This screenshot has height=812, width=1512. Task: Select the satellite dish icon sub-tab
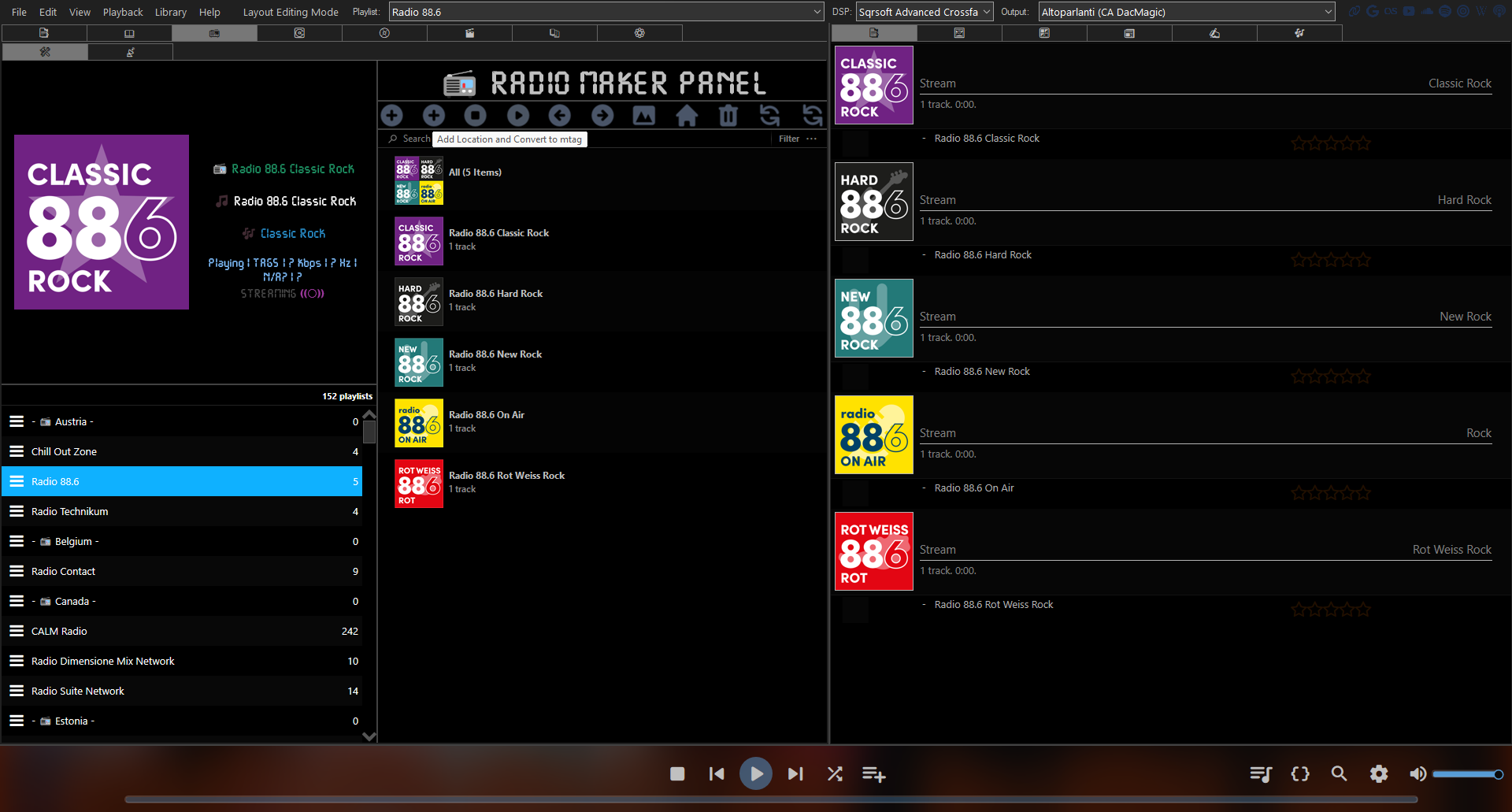(130, 52)
